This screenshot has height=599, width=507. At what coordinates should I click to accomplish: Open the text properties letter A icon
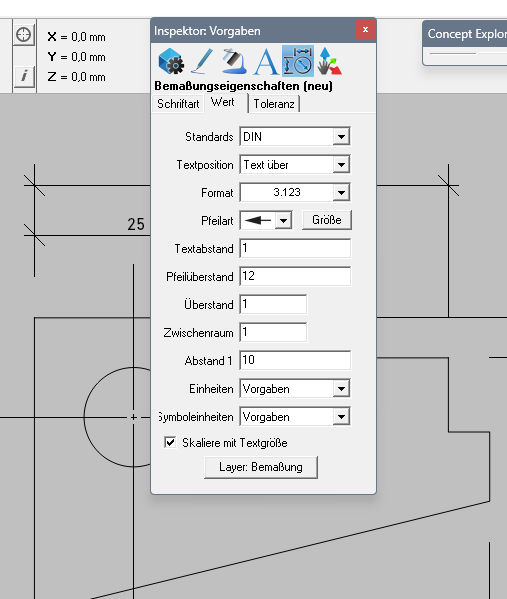pos(266,61)
